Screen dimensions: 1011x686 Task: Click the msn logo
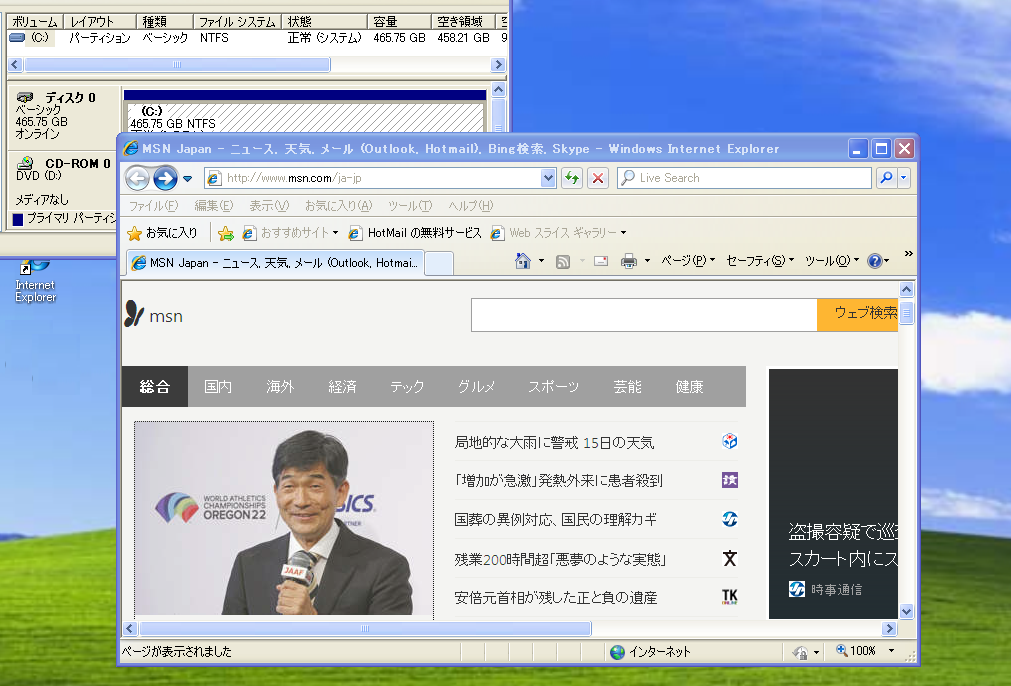click(x=153, y=315)
